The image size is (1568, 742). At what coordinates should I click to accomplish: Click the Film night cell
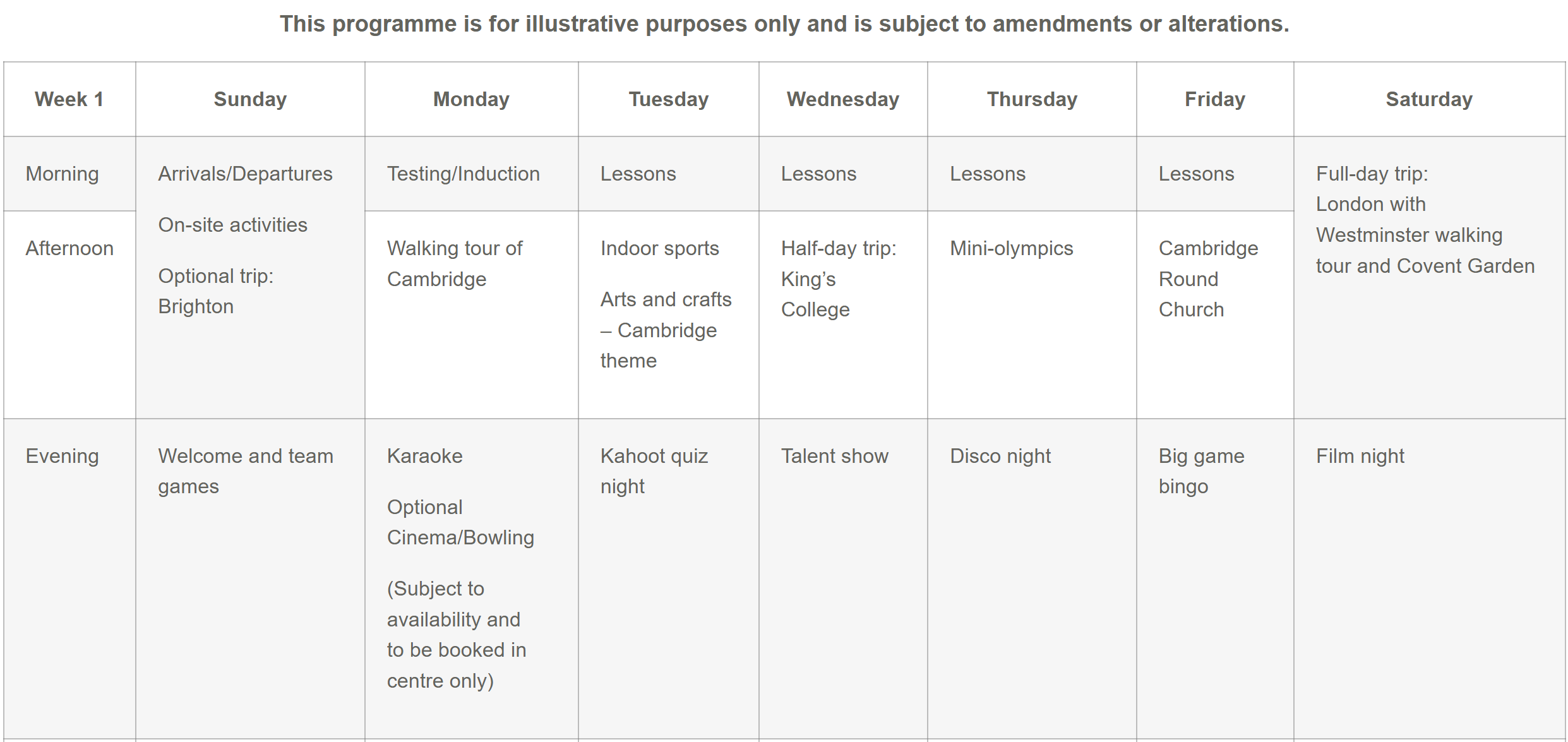tap(1360, 456)
